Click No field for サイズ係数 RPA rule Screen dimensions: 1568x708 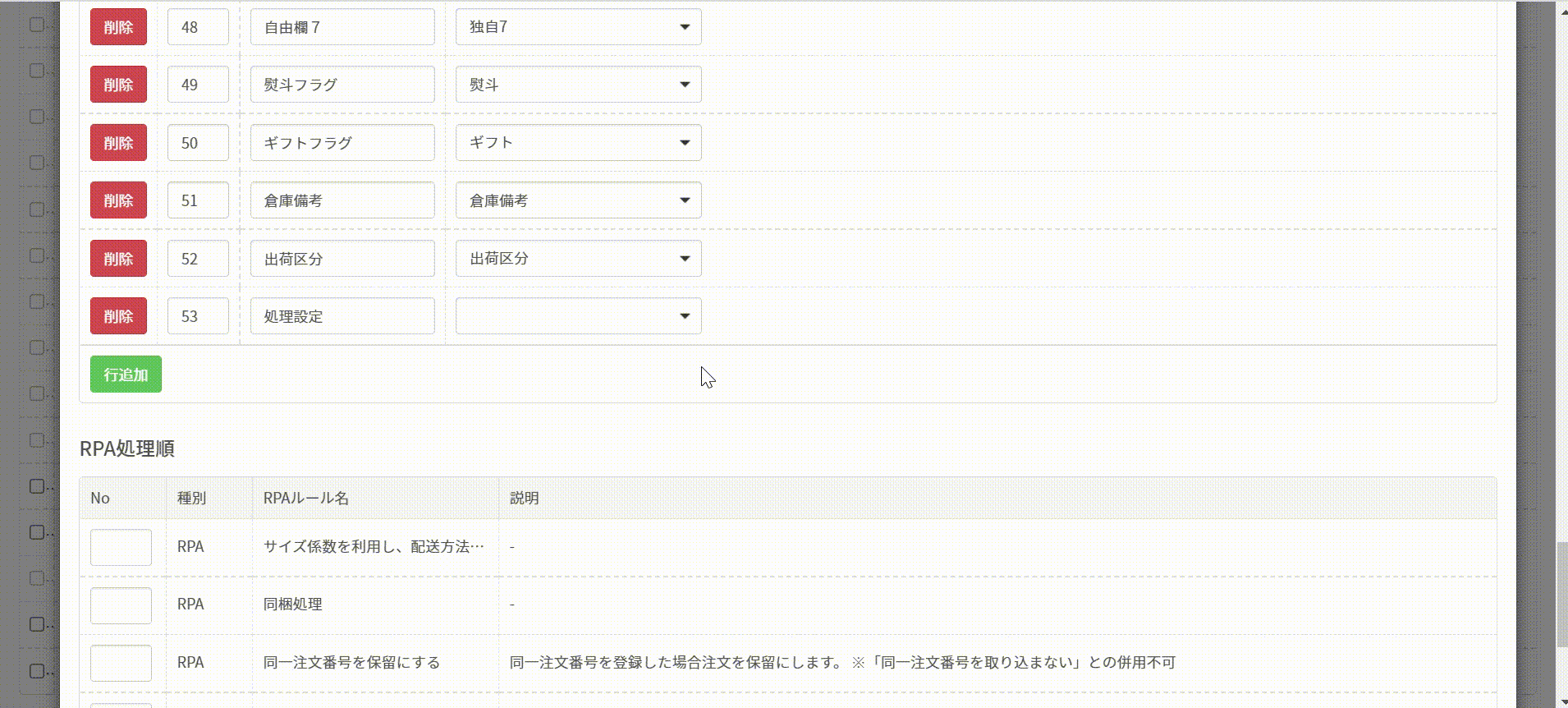pyautogui.click(x=121, y=547)
